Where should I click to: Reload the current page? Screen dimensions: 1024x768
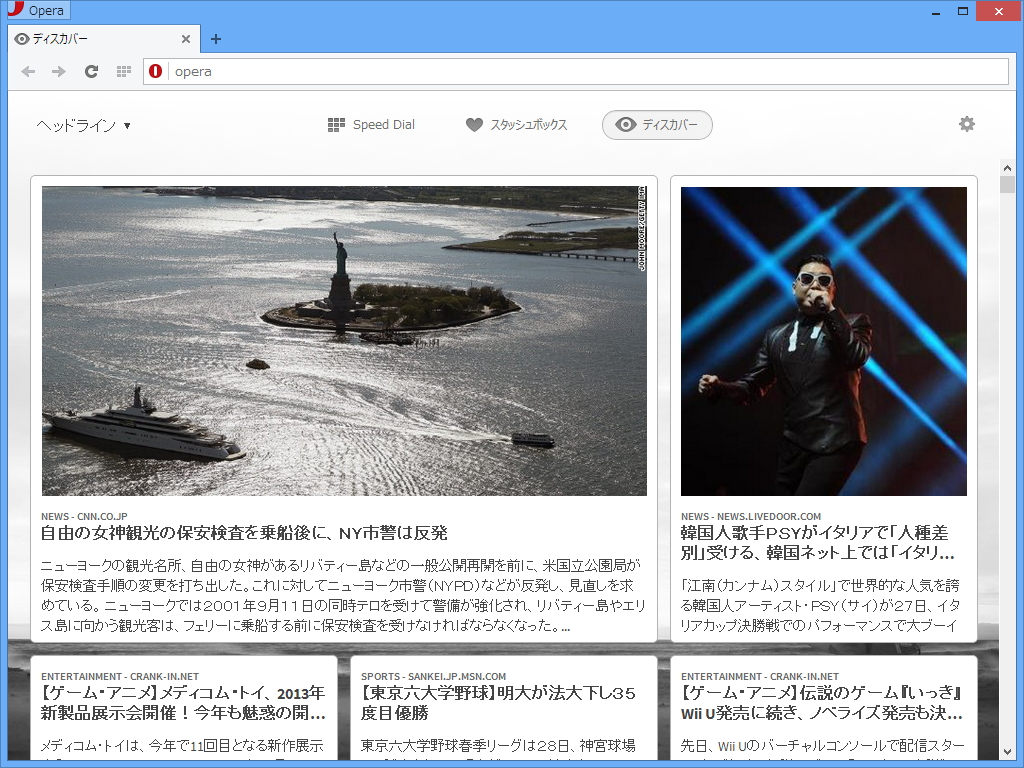click(91, 72)
